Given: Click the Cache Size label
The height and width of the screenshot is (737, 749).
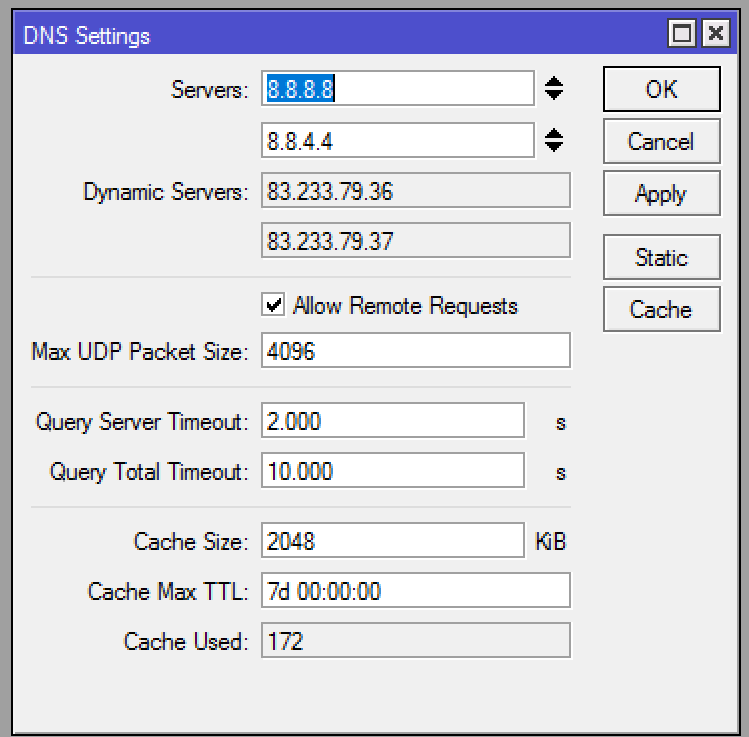Looking at the screenshot, I should pyautogui.click(x=191, y=542).
